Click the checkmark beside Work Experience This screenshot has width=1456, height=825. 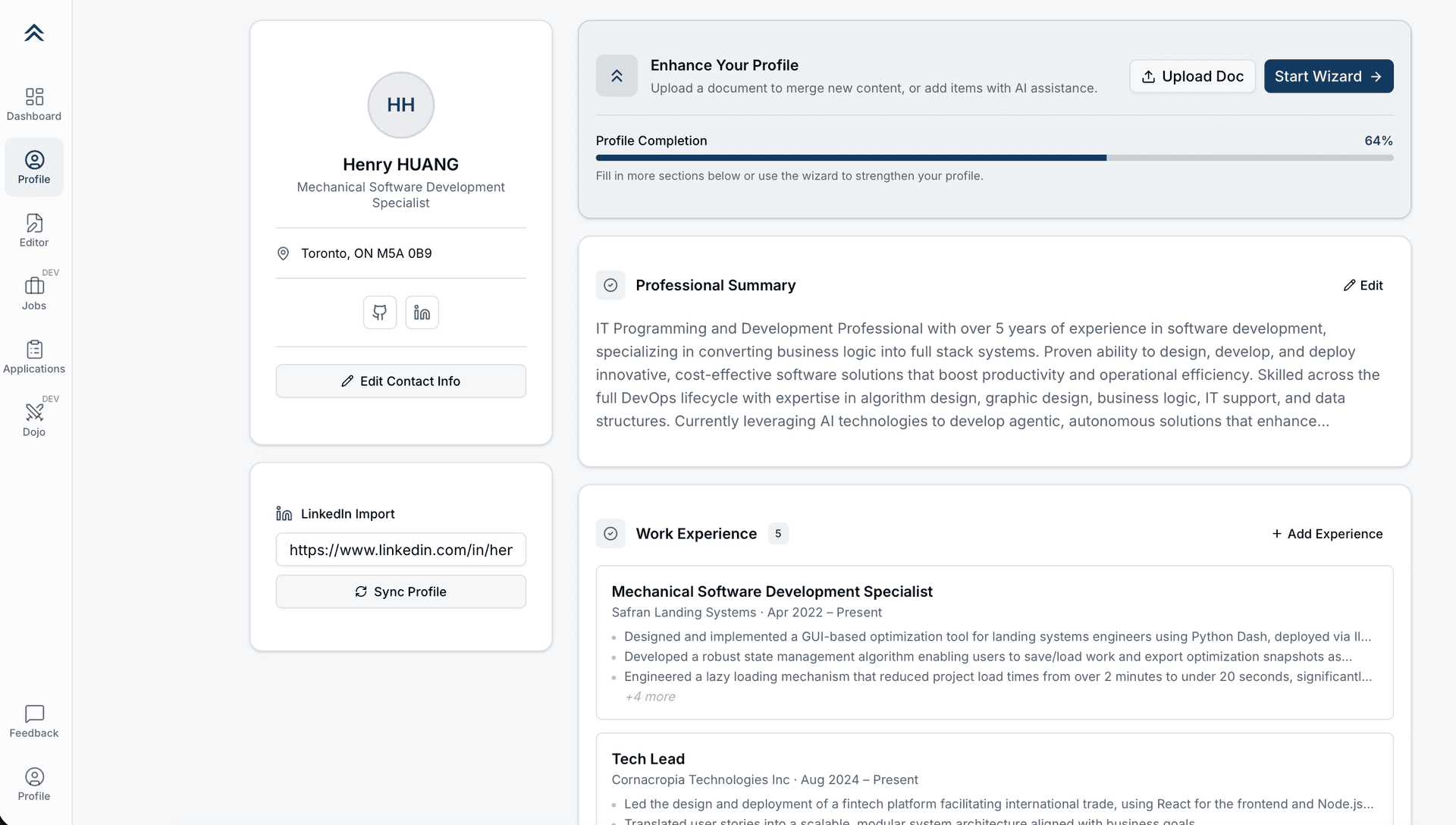[x=610, y=533]
